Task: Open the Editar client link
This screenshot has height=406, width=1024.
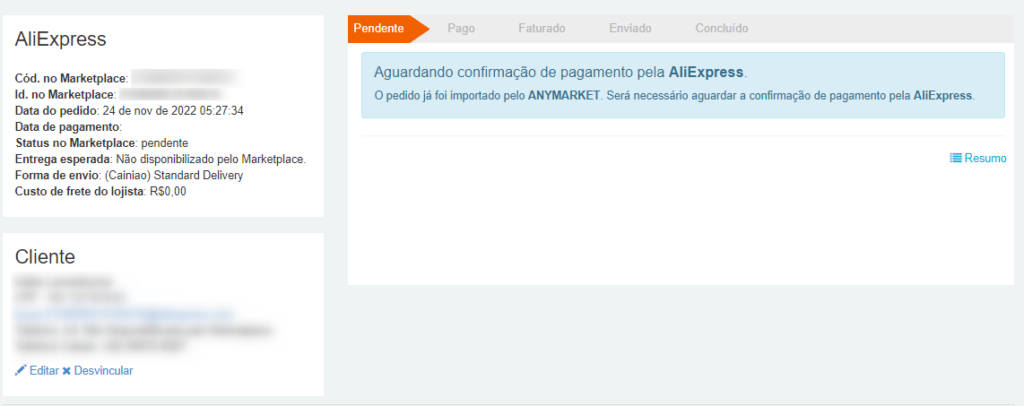Action: pos(44,371)
